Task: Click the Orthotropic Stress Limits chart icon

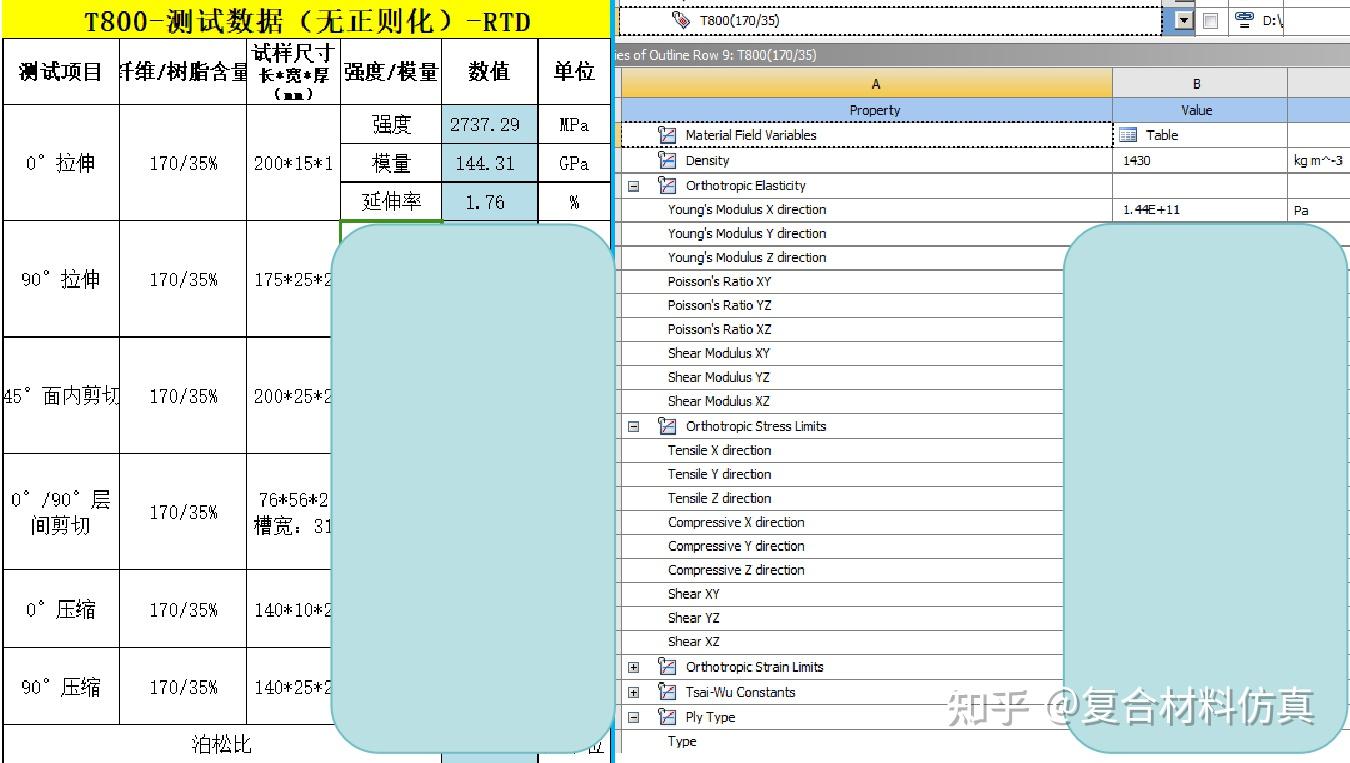Action: [666, 426]
